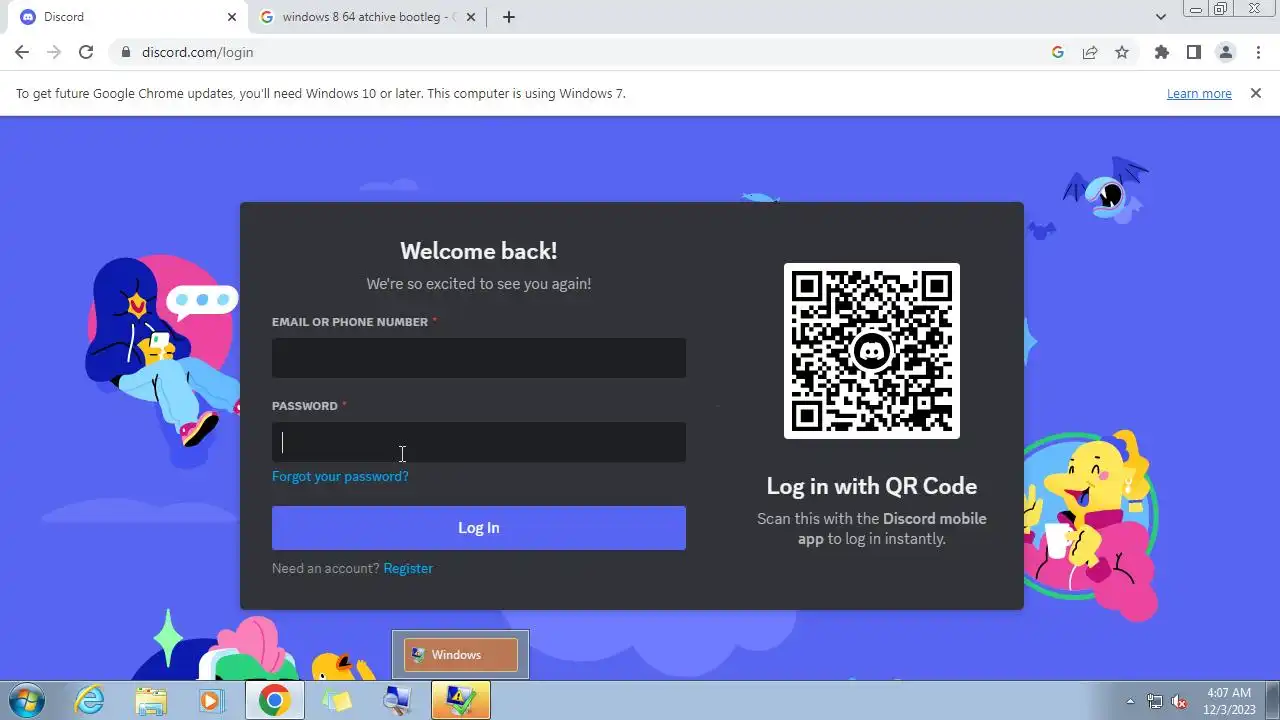The image size is (1280, 720).
Task: Reload the Discord login page
Action: tap(86, 52)
